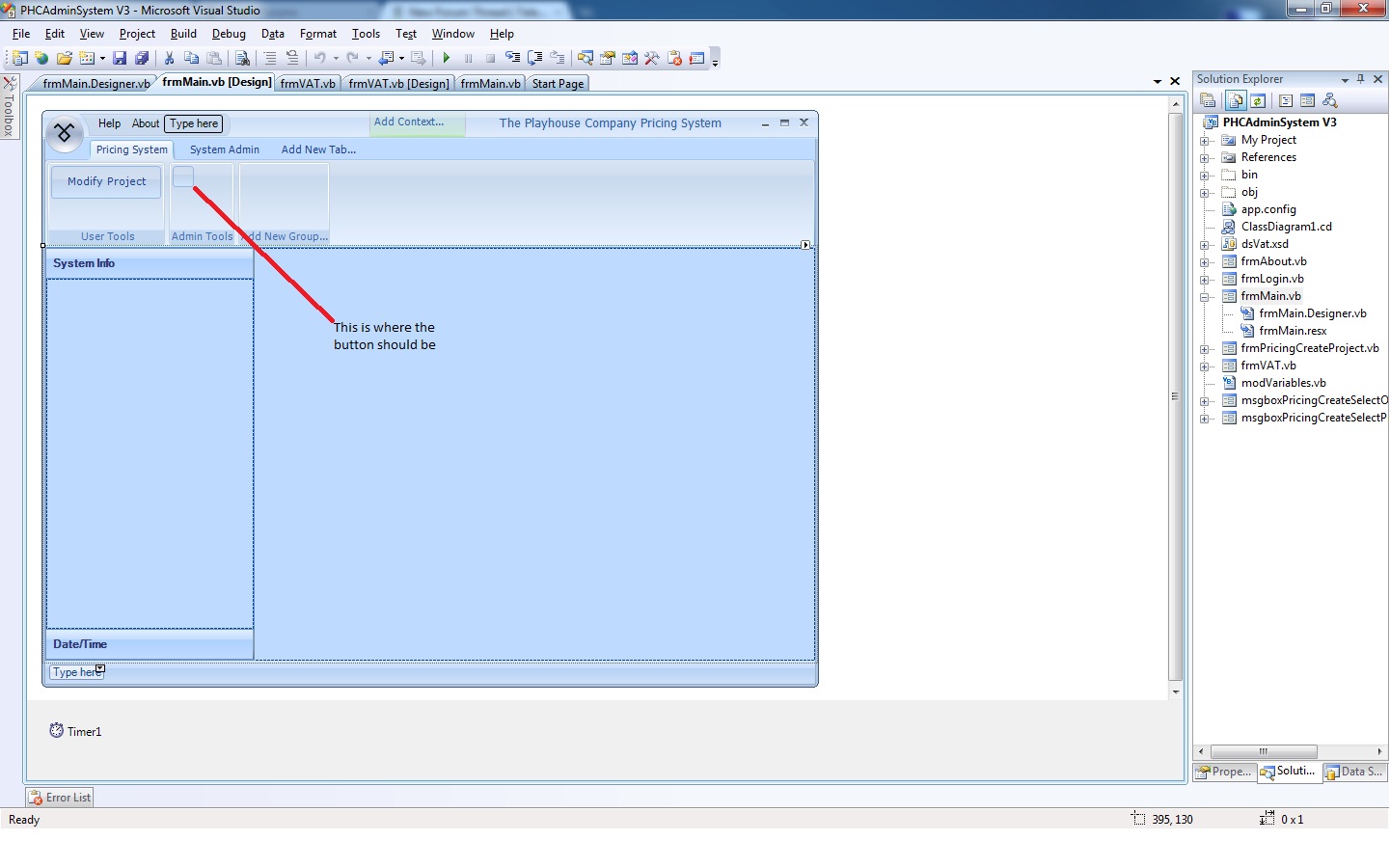Expand the frmAbout.vb tree node
This screenshot has width=1390, height=868.
[x=1205, y=262]
